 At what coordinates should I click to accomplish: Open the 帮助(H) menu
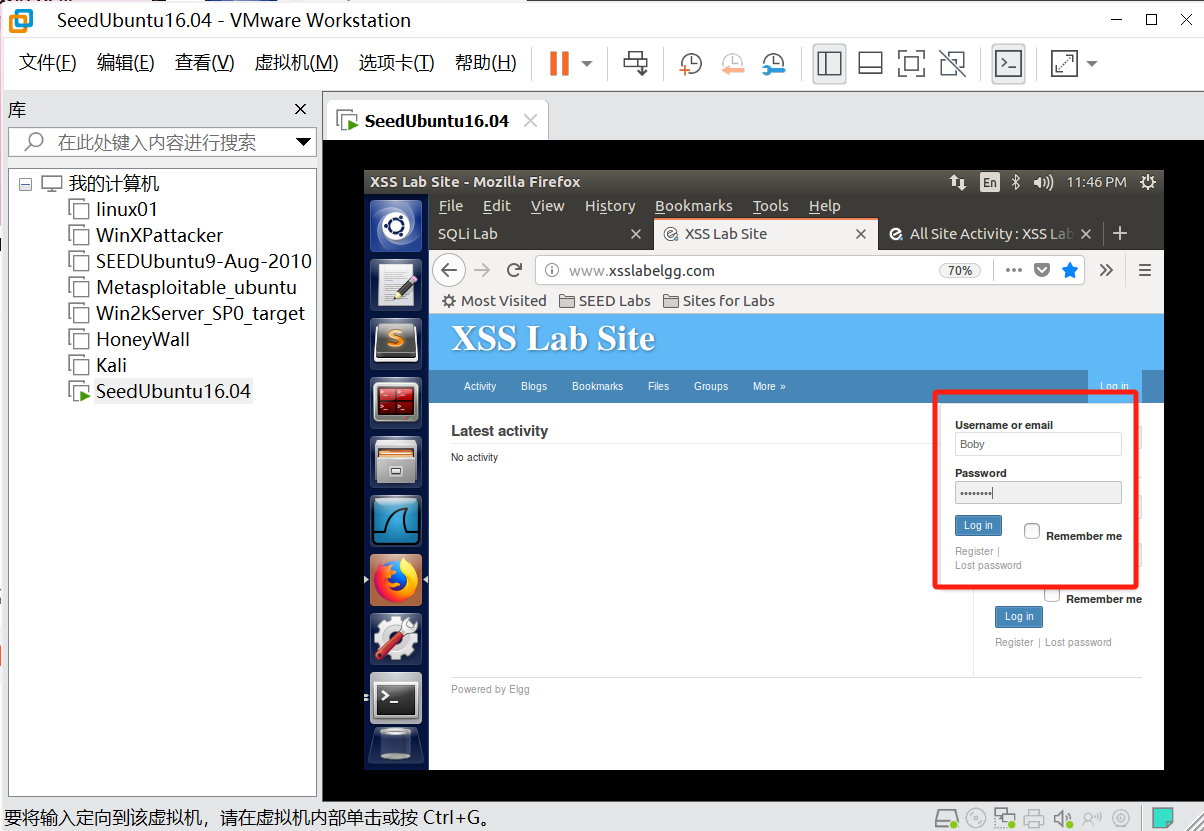(485, 63)
